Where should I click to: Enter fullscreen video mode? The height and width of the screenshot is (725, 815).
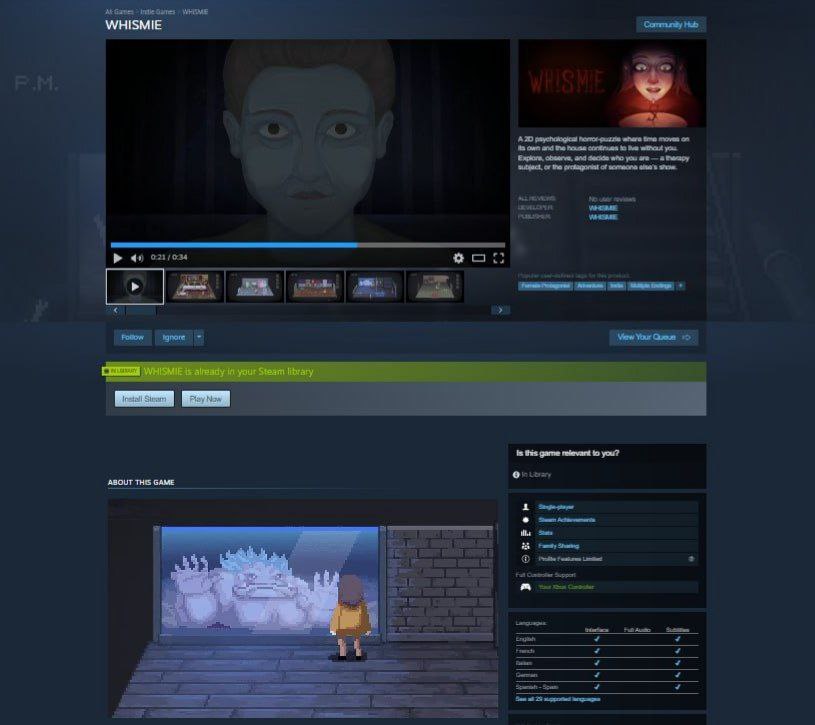click(x=498, y=258)
